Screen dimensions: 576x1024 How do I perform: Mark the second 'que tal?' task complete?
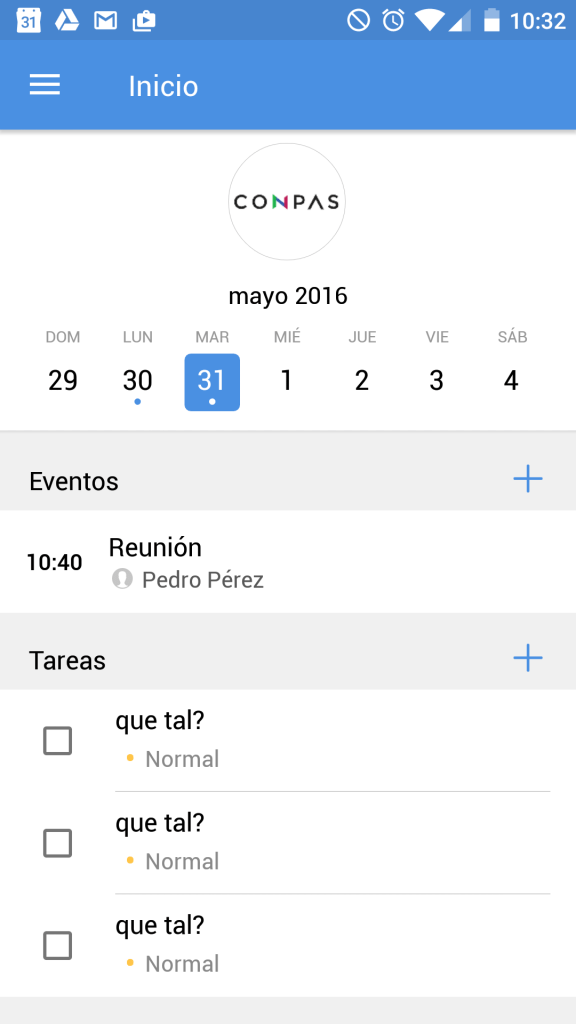58,843
